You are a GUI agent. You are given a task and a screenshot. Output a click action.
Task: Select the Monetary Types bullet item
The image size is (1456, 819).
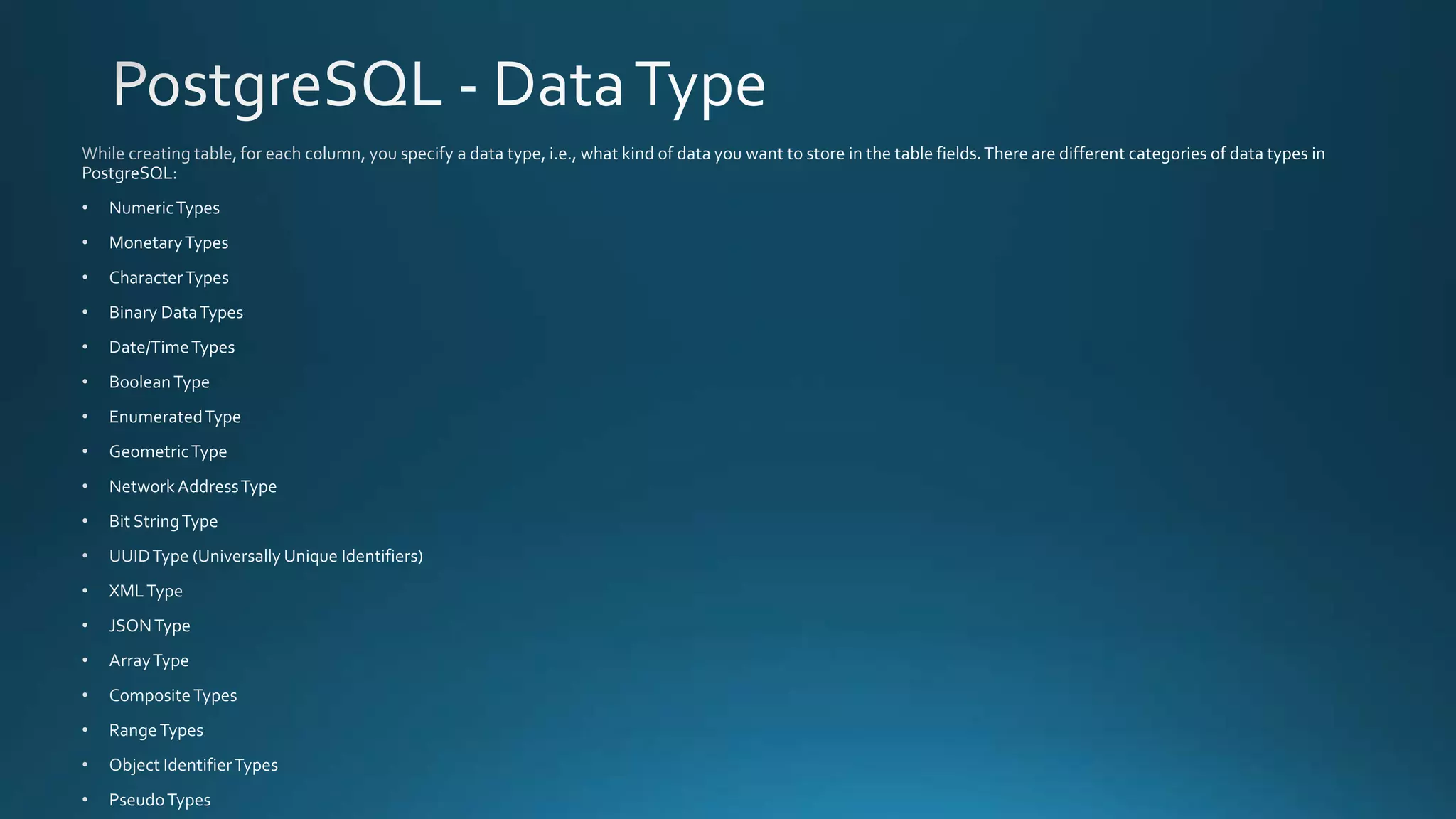point(168,243)
